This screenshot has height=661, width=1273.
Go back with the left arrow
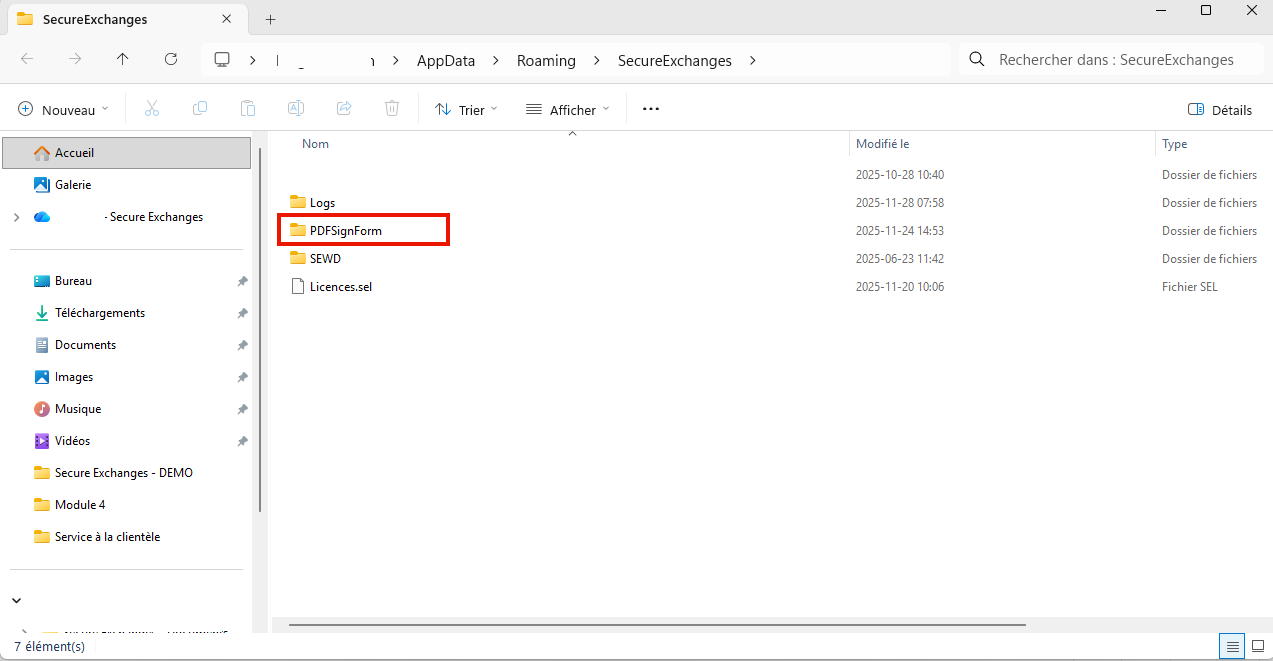point(27,60)
